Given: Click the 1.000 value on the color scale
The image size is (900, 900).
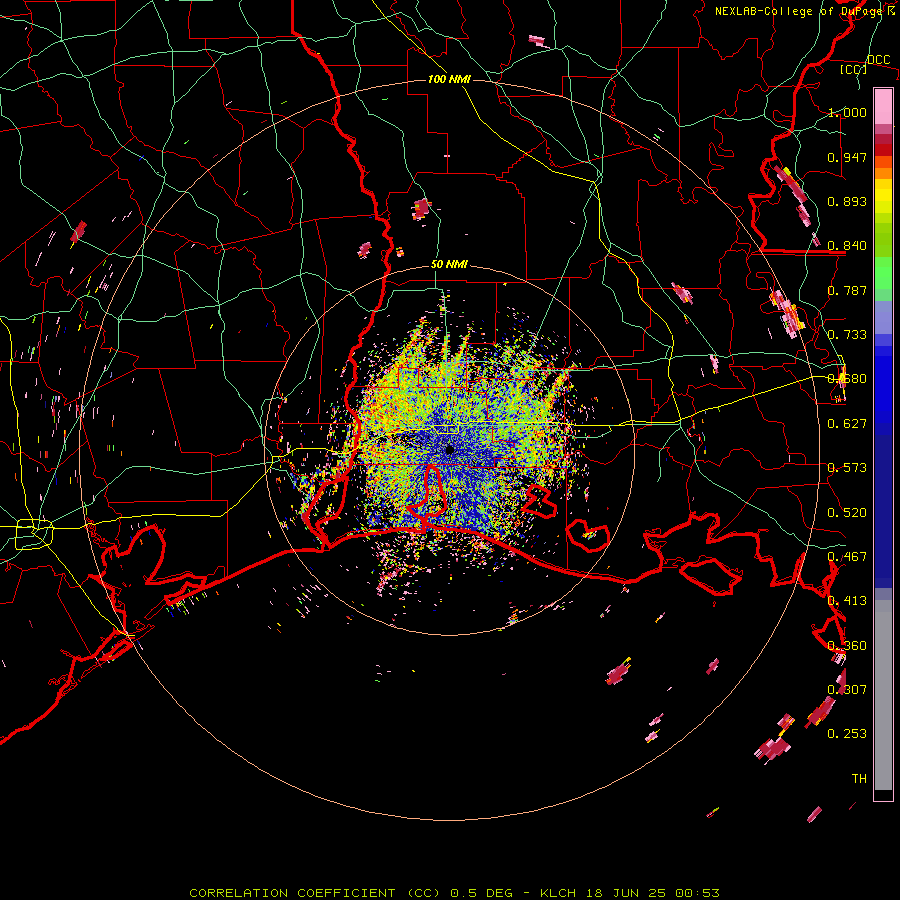Looking at the screenshot, I should pyautogui.click(x=847, y=112).
